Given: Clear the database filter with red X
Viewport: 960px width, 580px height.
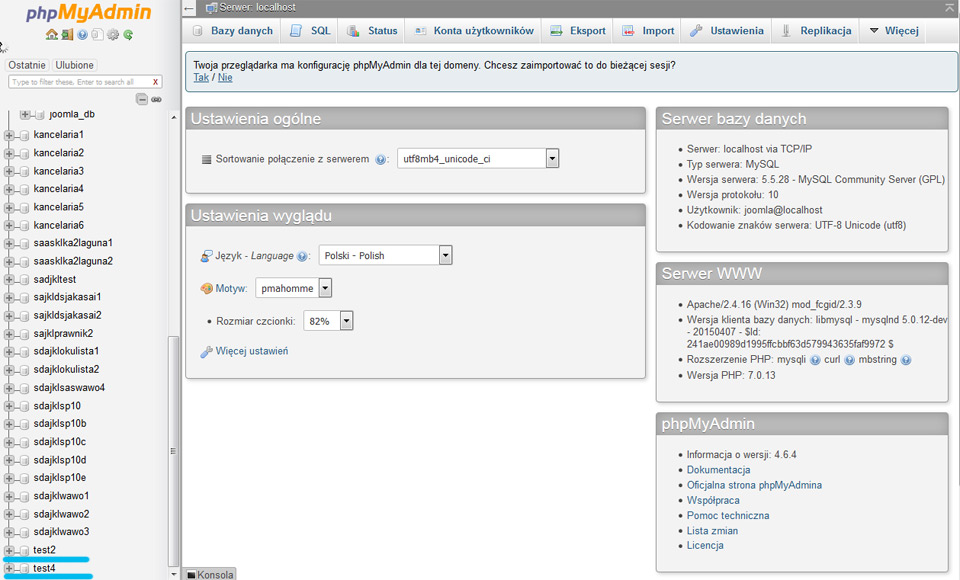Looking at the screenshot, I should (156, 81).
